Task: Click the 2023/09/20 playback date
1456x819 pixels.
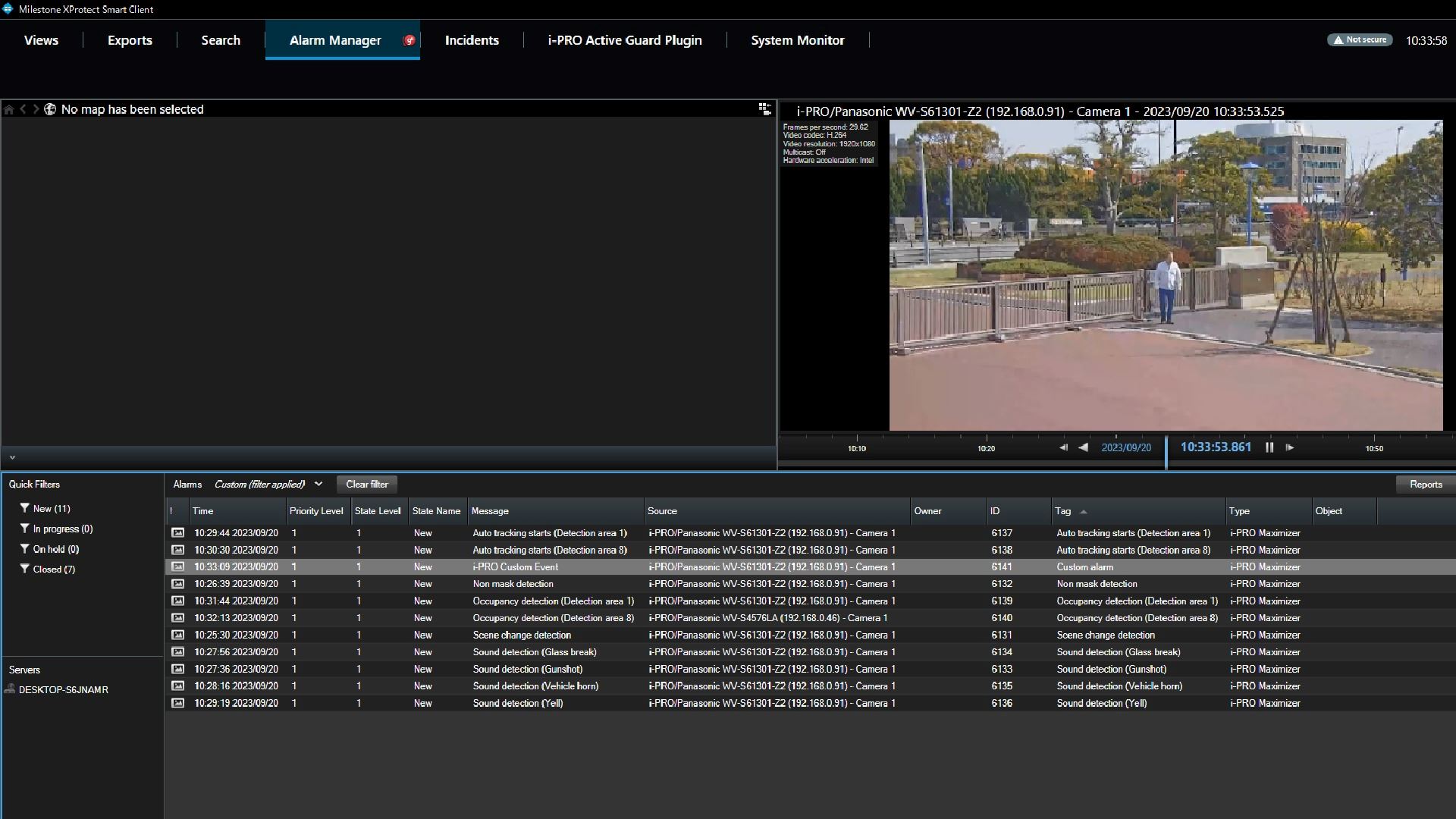Action: [x=1126, y=447]
